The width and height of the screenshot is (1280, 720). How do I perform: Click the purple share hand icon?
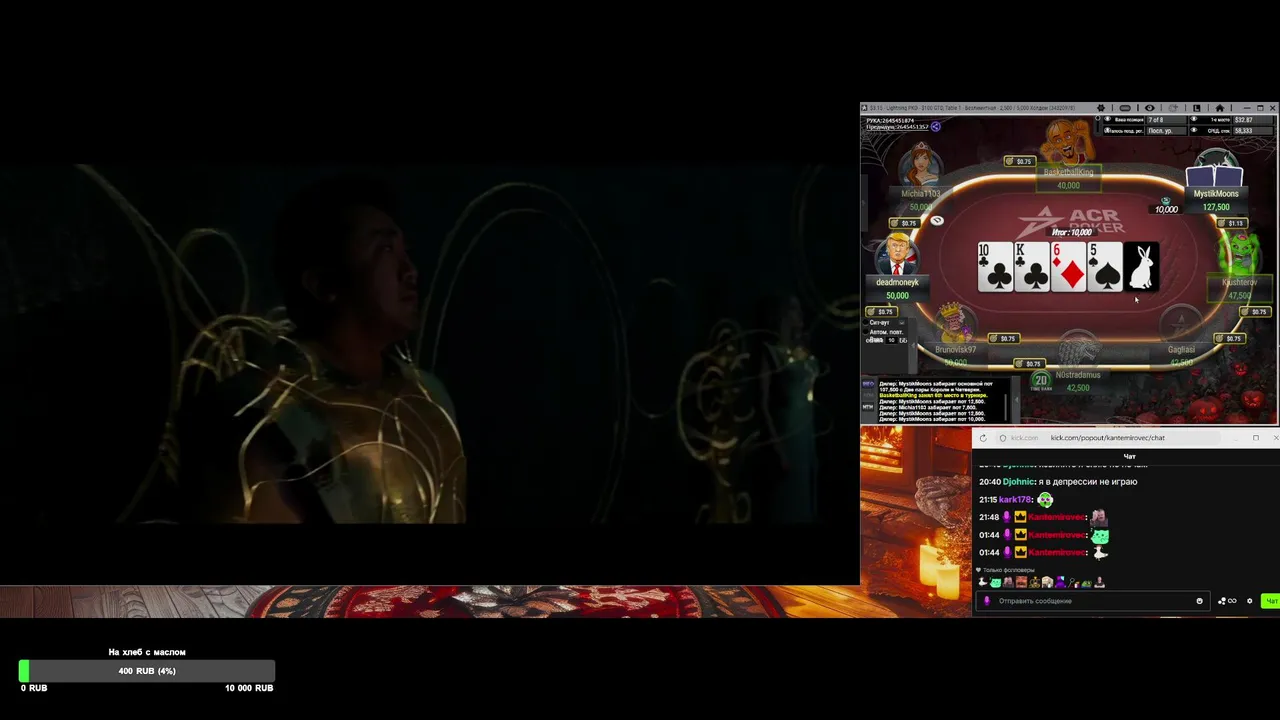coord(936,127)
